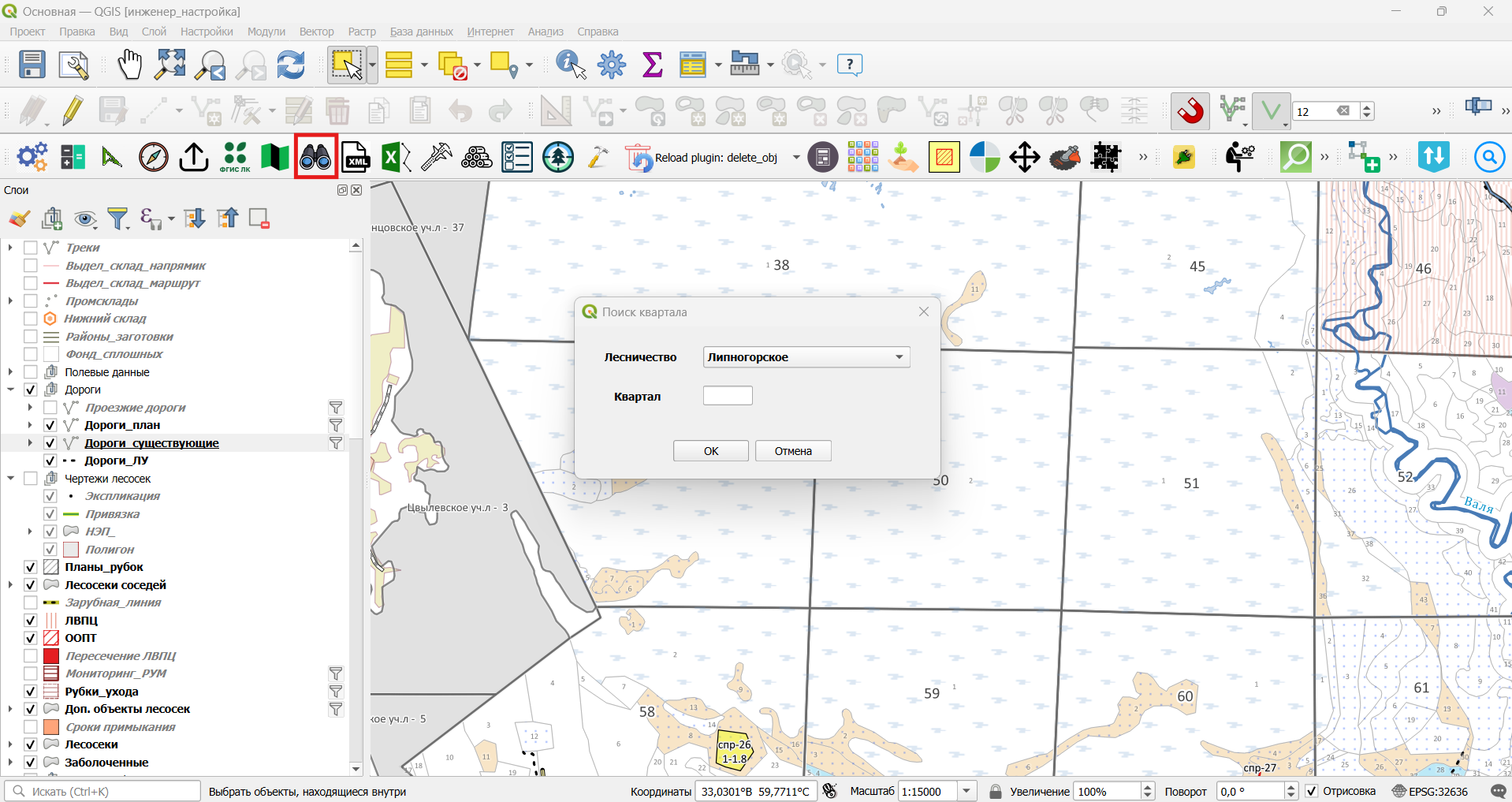Hide the Дороги_план layer
Screen dimensions: 1512x802
tap(50, 425)
